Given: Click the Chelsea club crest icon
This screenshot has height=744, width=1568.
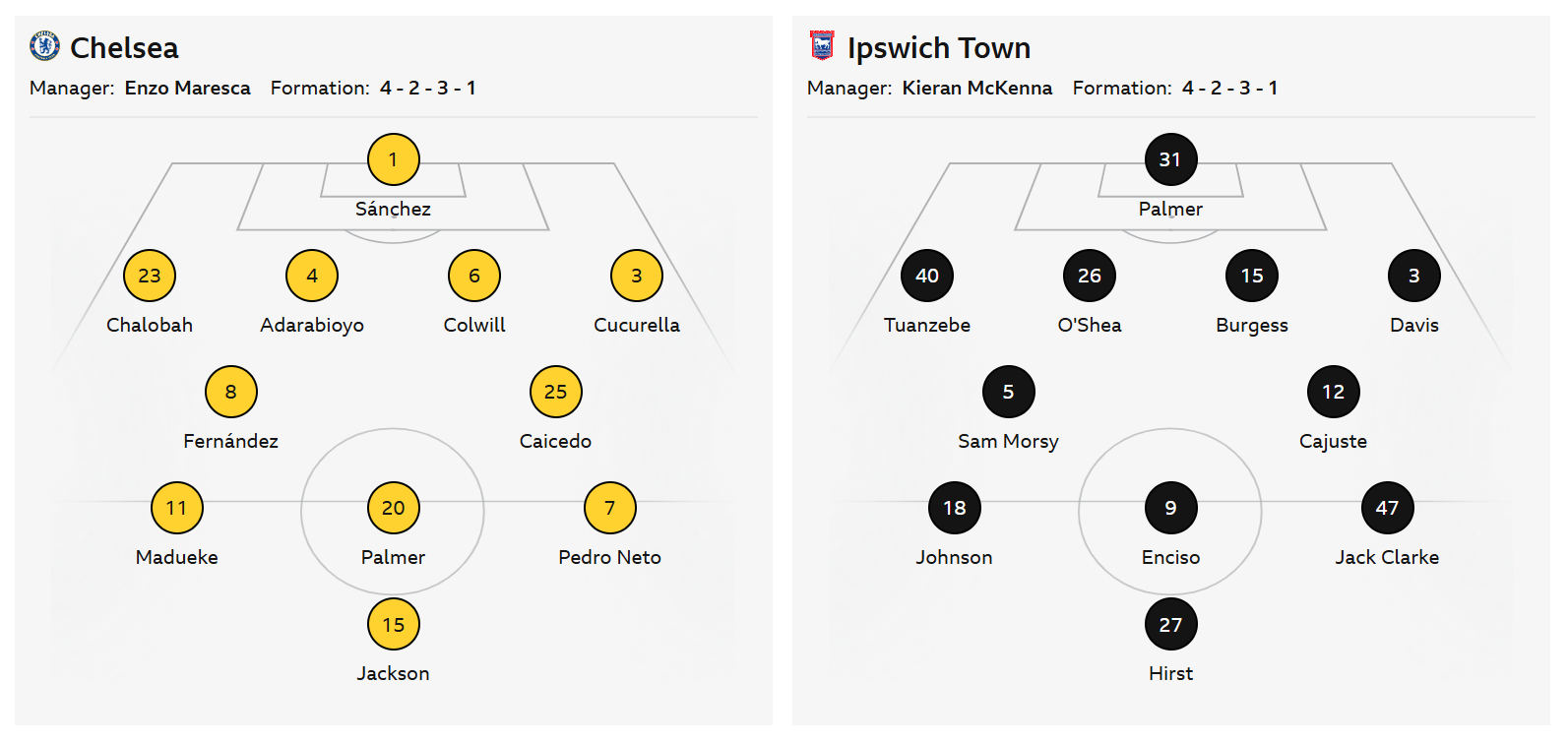Looking at the screenshot, I should point(44,46).
